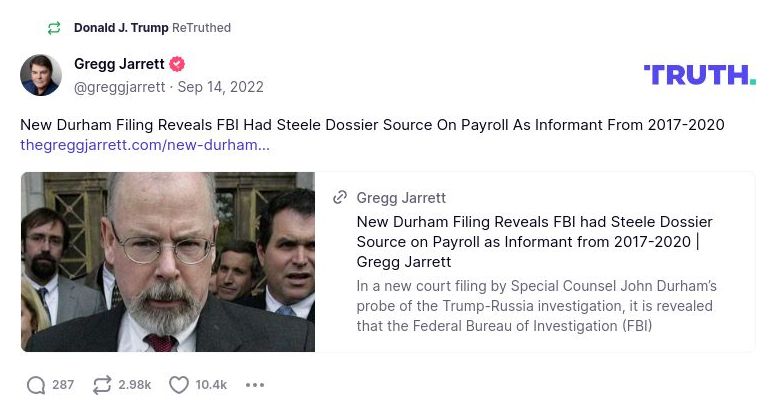Click the 10.4k likes count
The width and height of the screenshot is (777, 415).
211,385
